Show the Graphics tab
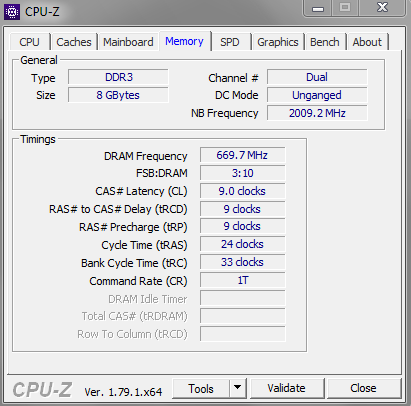The height and width of the screenshot is (406, 411). click(x=278, y=42)
